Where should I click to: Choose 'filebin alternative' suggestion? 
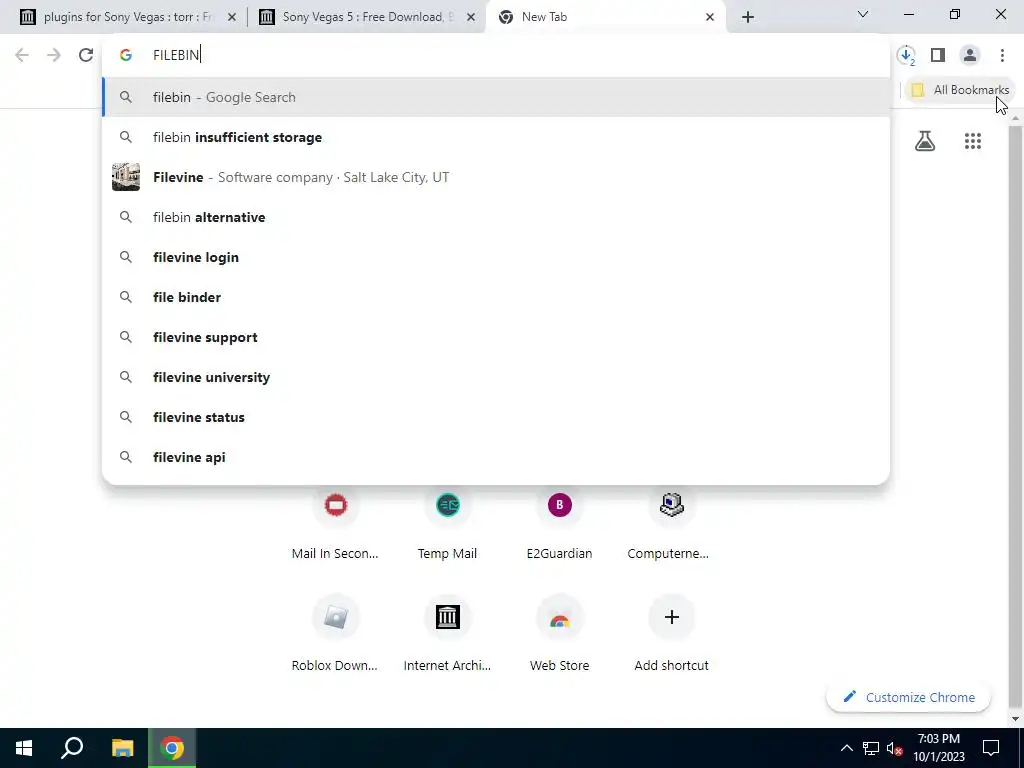(496, 217)
